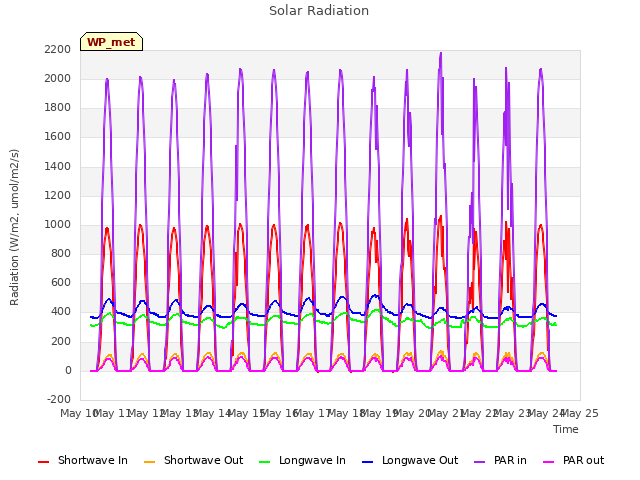Image resolution: width=640 pixels, height=480 pixels.
Task: Click the 1600 y-axis tick label
Action: tap(58, 137)
